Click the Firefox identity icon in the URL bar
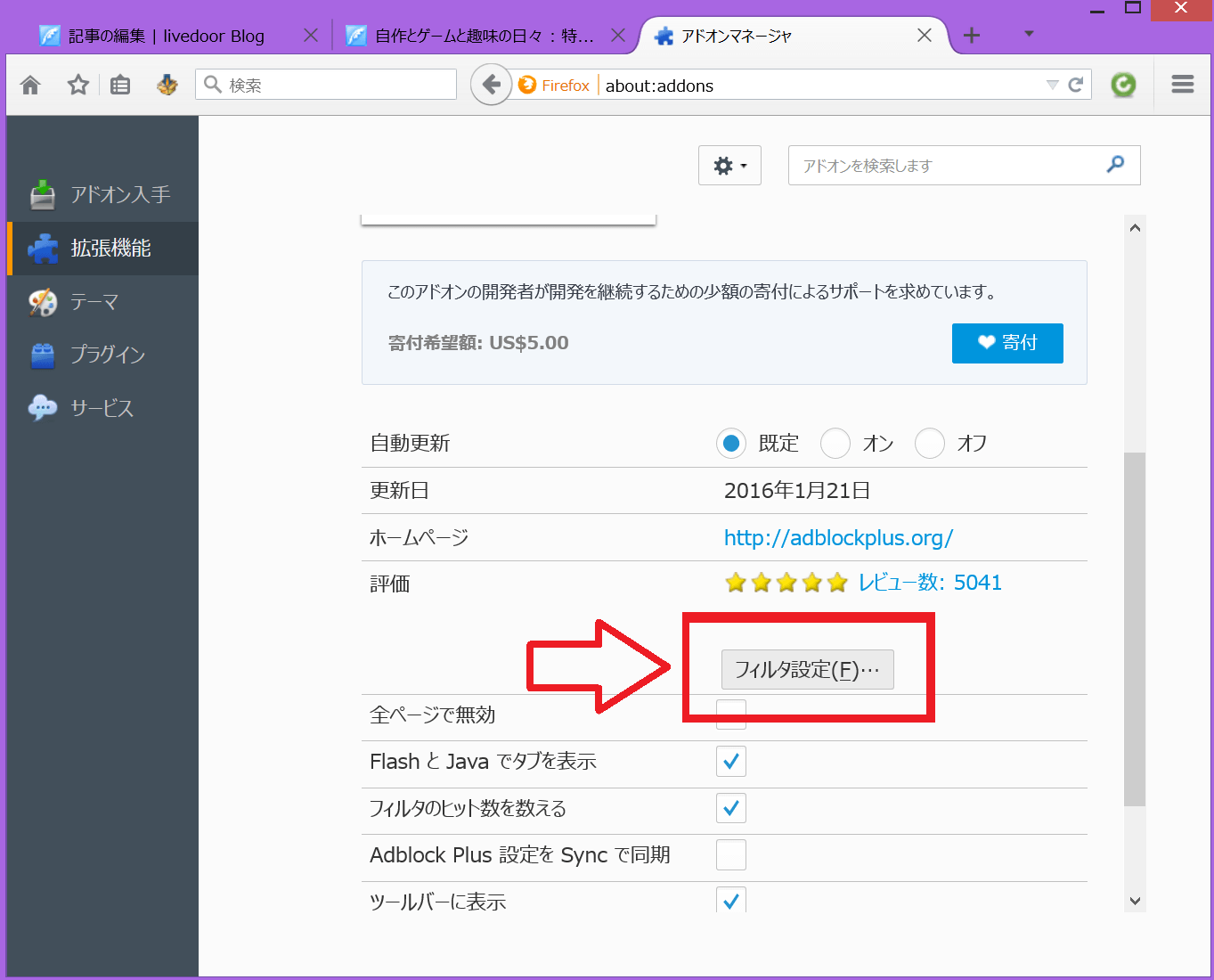The image size is (1214, 980). (x=527, y=85)
